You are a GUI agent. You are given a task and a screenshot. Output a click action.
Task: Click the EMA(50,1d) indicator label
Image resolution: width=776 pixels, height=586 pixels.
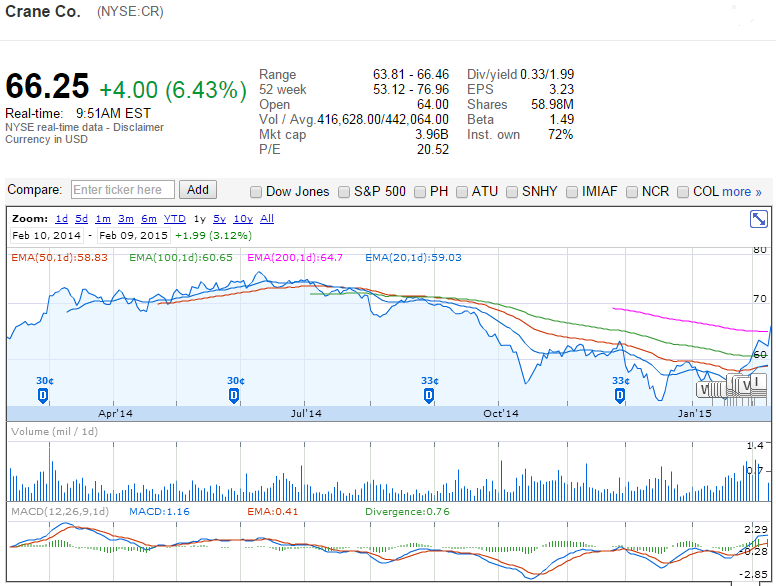pos(59,257)
